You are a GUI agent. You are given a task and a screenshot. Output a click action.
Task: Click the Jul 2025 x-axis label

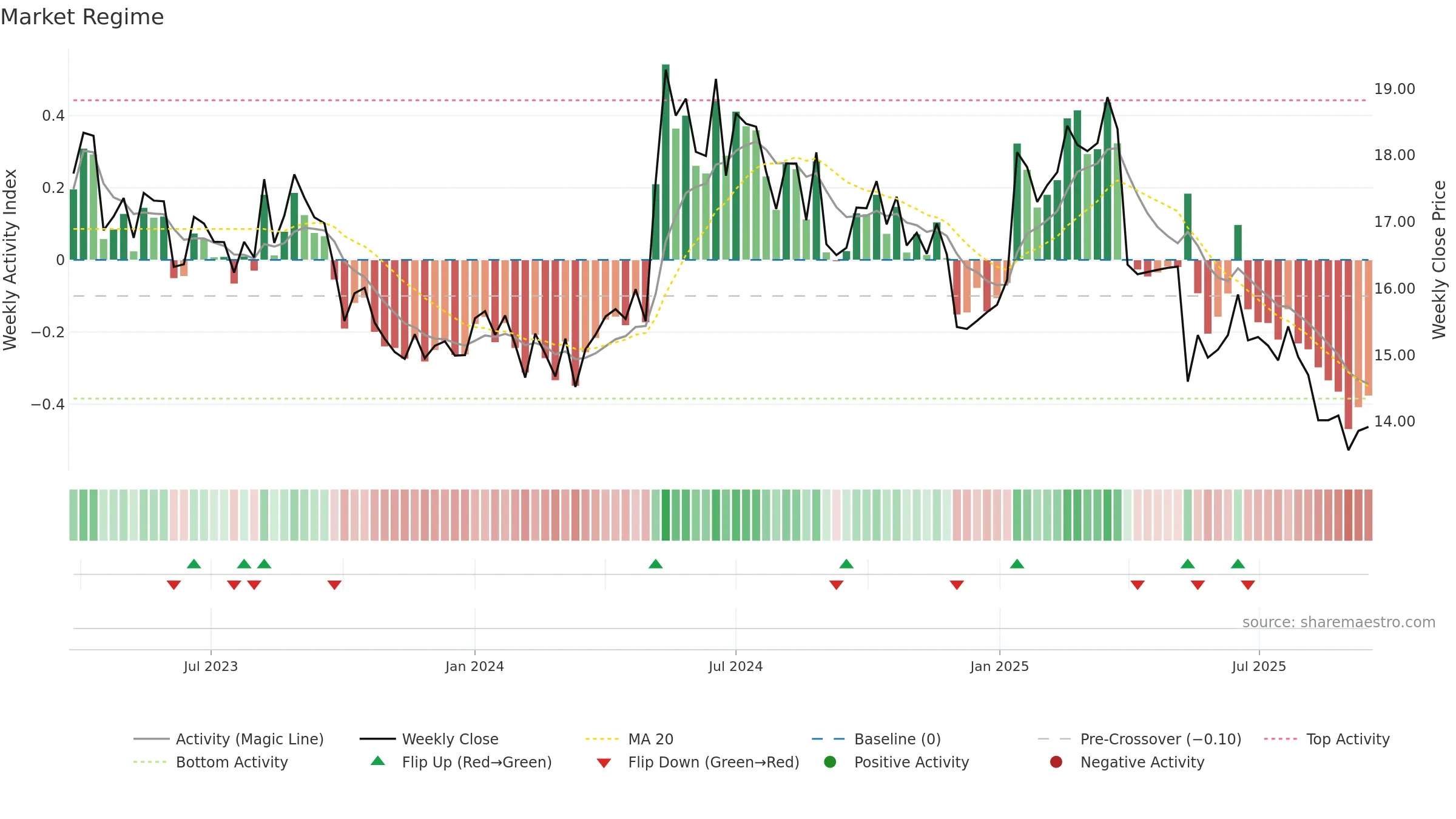pos(1259,666)
